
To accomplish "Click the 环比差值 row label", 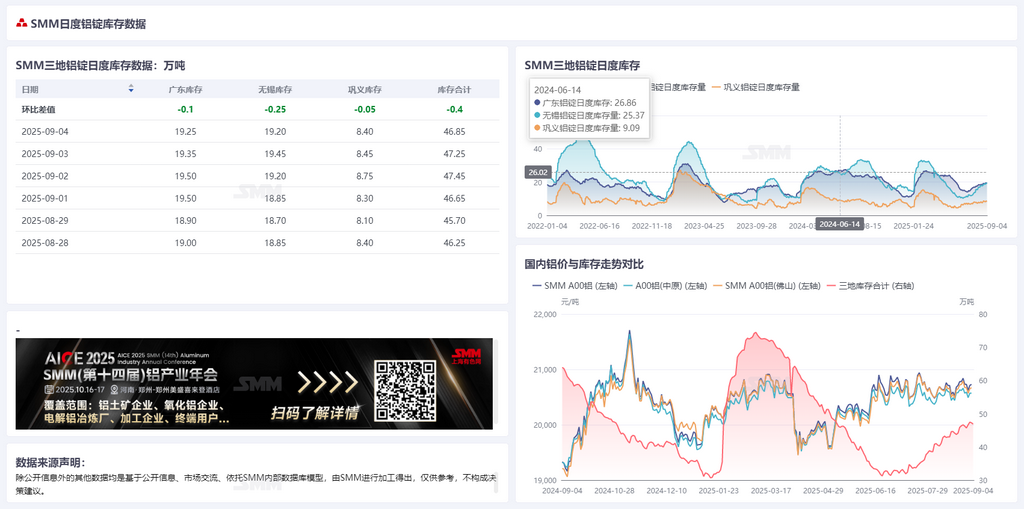I will 38,109.
